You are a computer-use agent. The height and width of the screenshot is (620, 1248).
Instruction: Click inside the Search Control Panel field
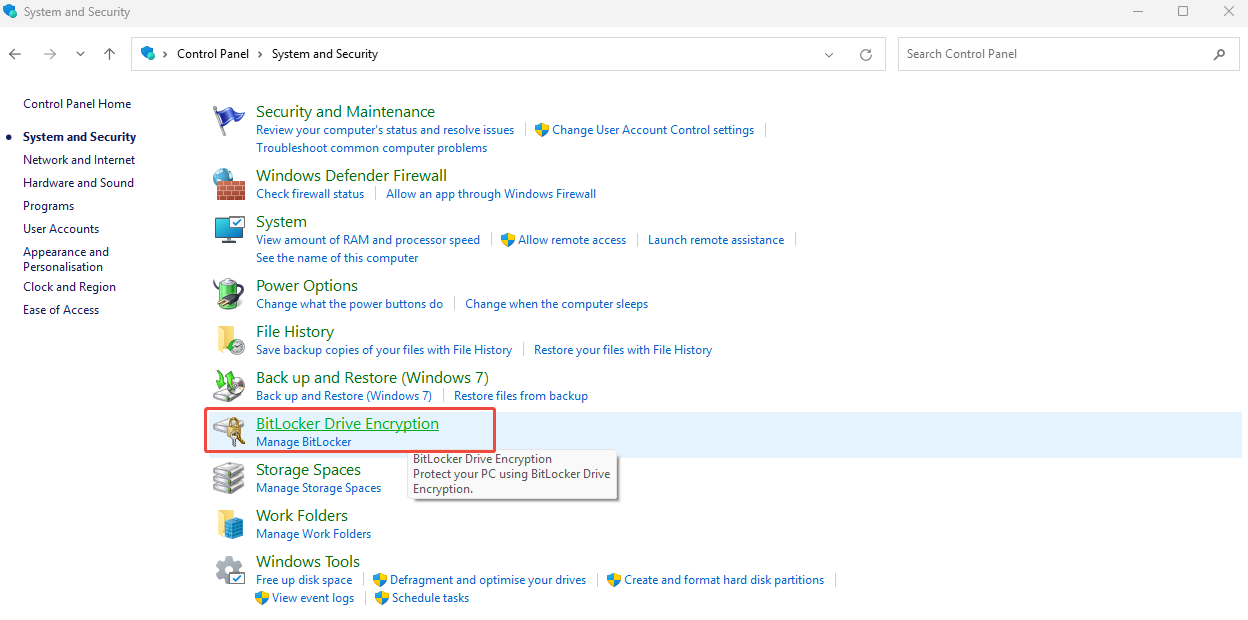pyautogui.click(x=1055, y=54)
